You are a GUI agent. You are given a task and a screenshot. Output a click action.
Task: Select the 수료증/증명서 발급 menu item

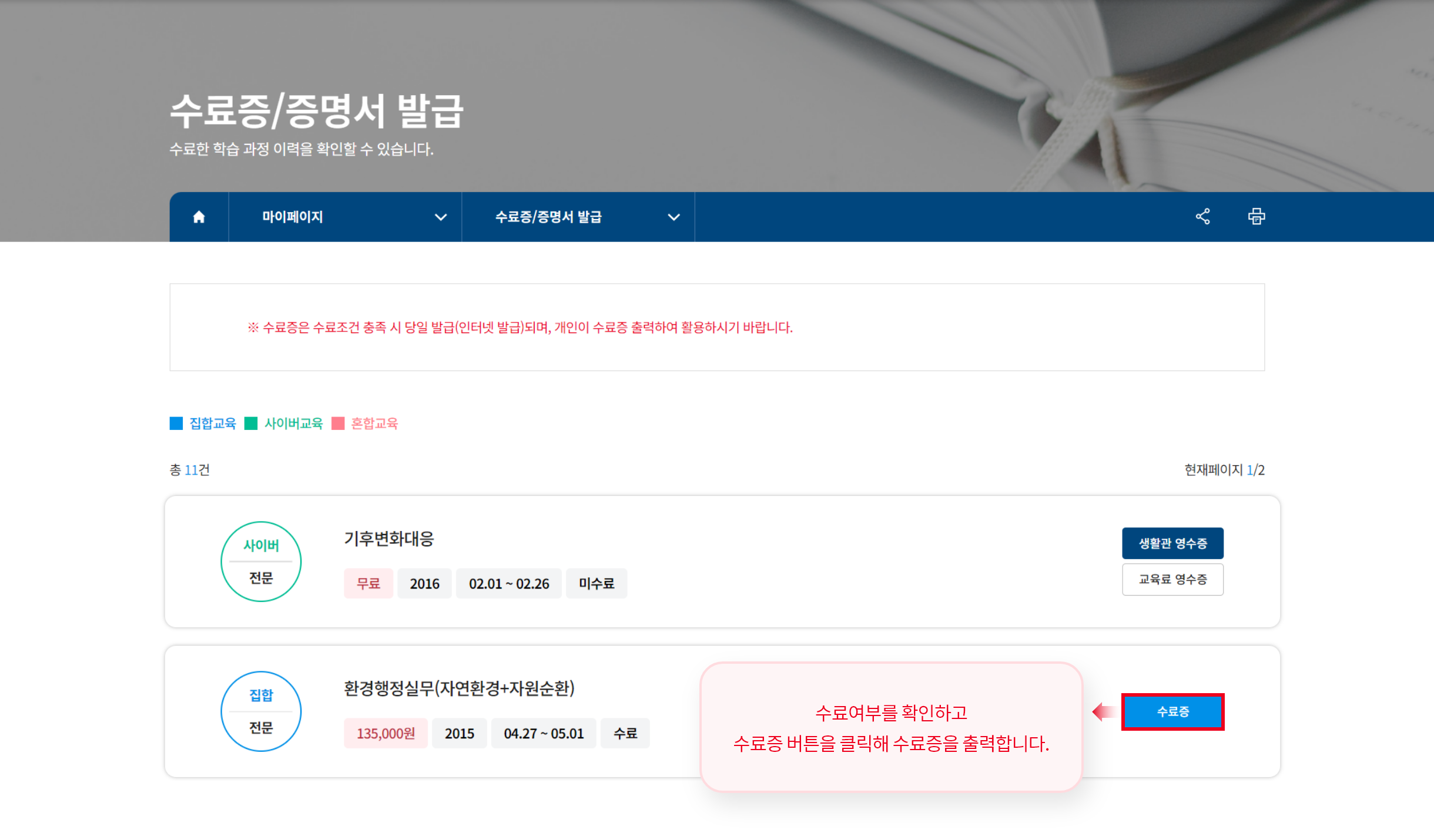point(551,216)
